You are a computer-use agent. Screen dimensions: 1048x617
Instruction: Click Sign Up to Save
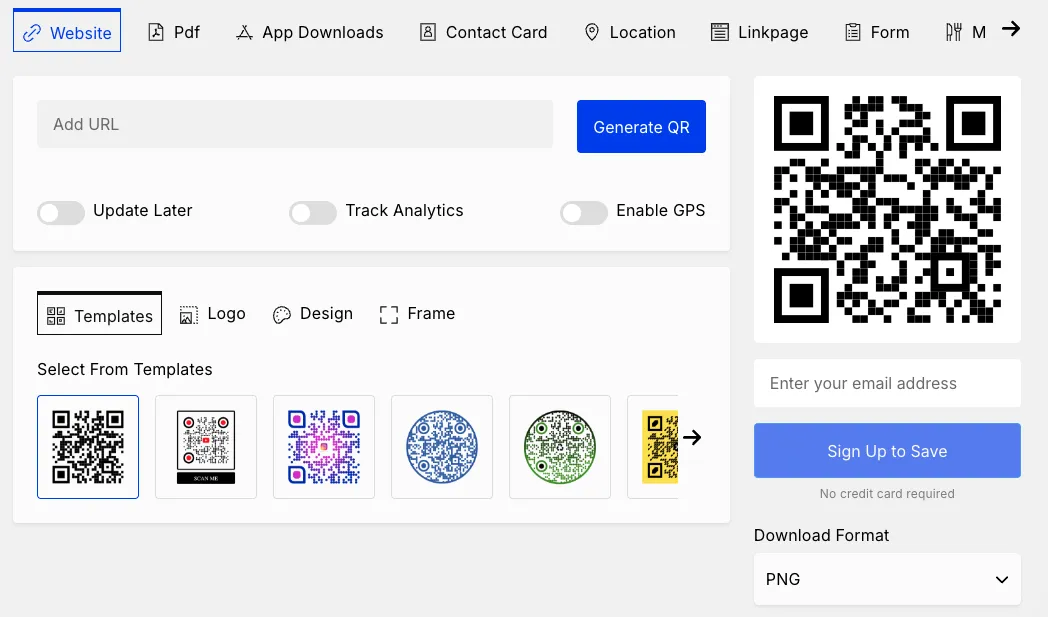click(886, 450)
